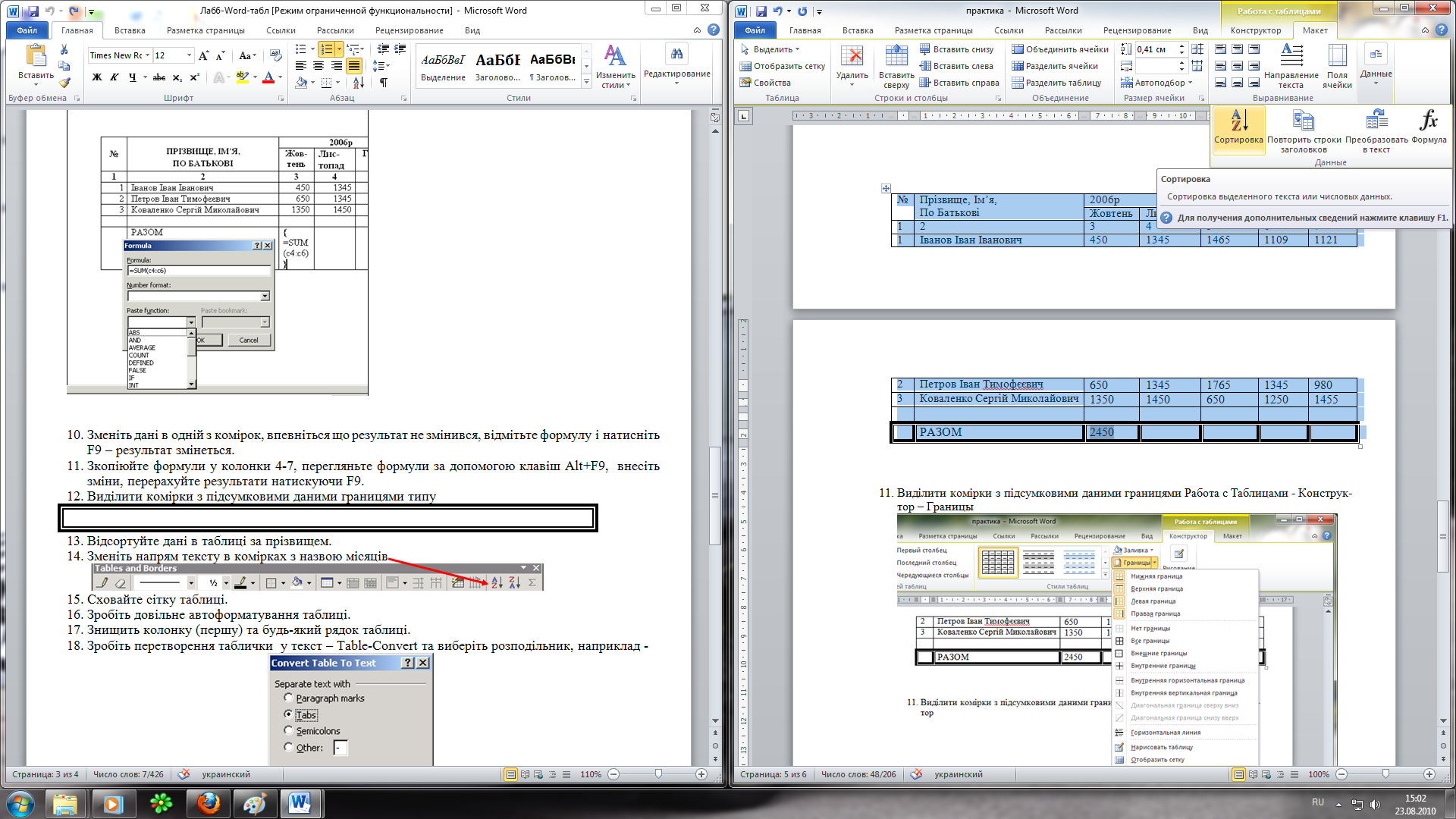Open font name dropdown Times New Roman

(x=147, y=55)
